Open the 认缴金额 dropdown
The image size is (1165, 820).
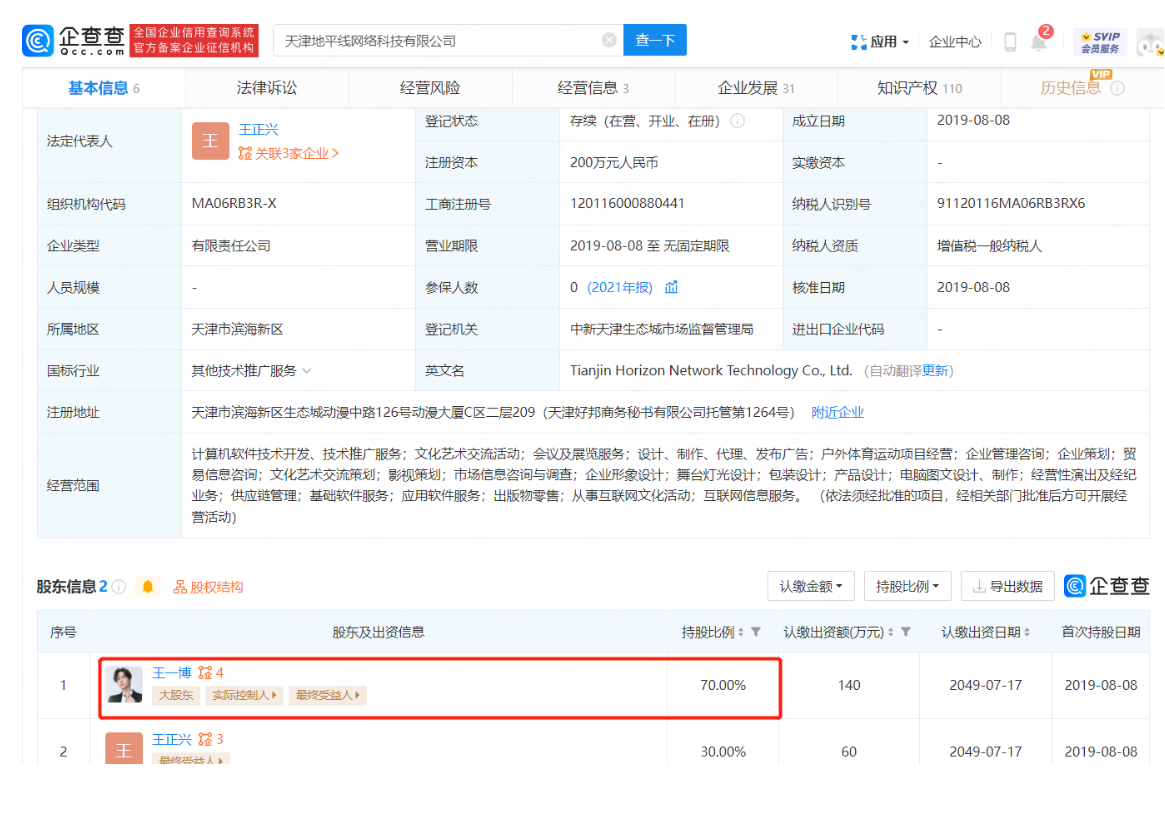(x=810, y=586)
